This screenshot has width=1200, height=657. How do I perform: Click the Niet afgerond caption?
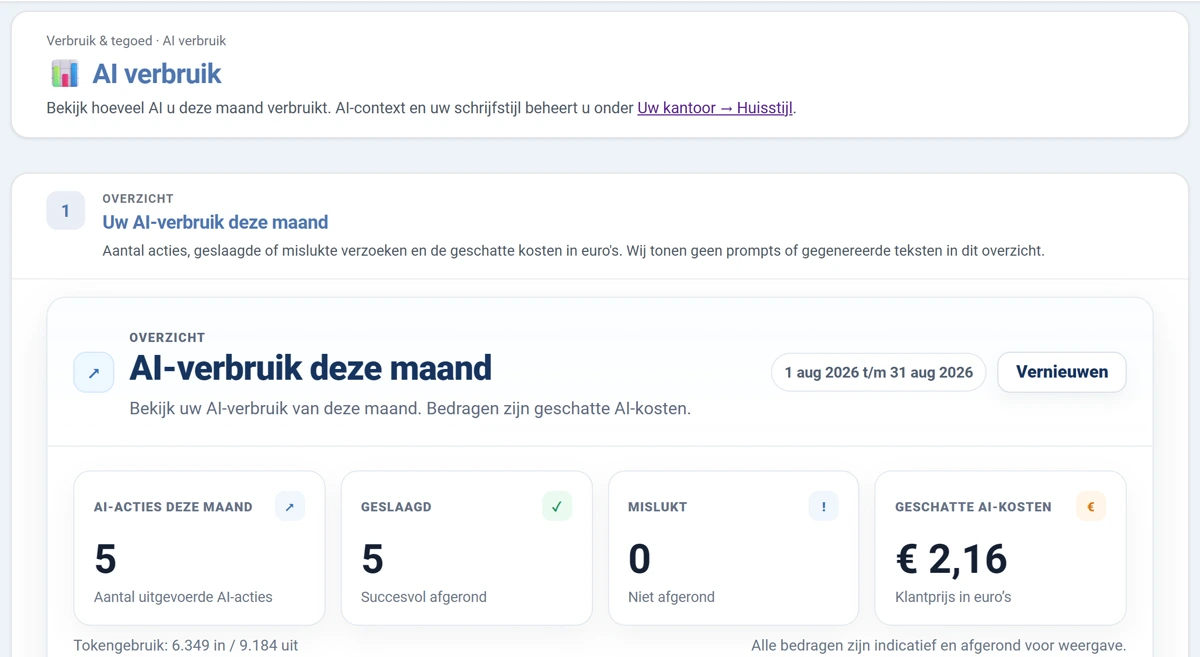(x=671, y=597)
